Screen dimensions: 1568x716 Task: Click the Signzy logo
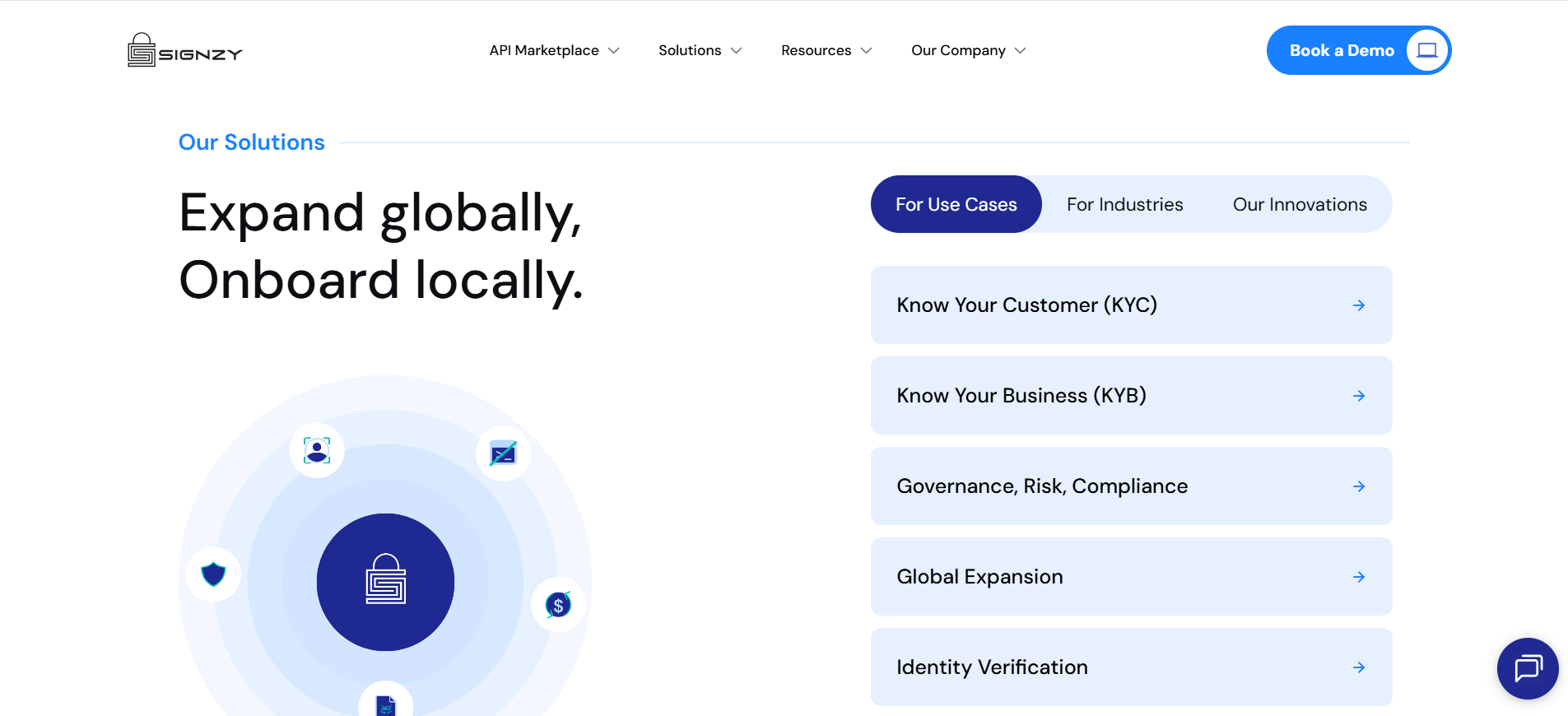(185, 50)
